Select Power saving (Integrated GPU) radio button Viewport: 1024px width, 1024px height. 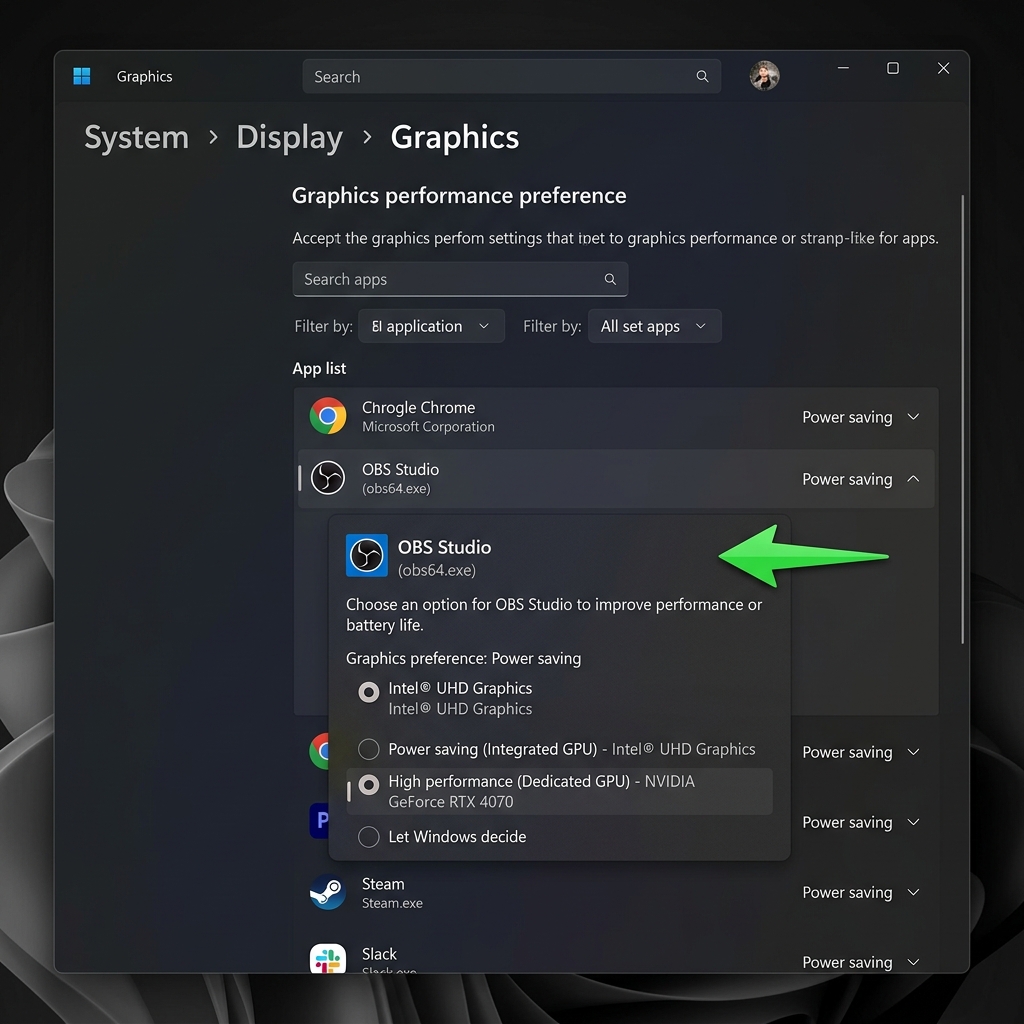coord(369,749)
